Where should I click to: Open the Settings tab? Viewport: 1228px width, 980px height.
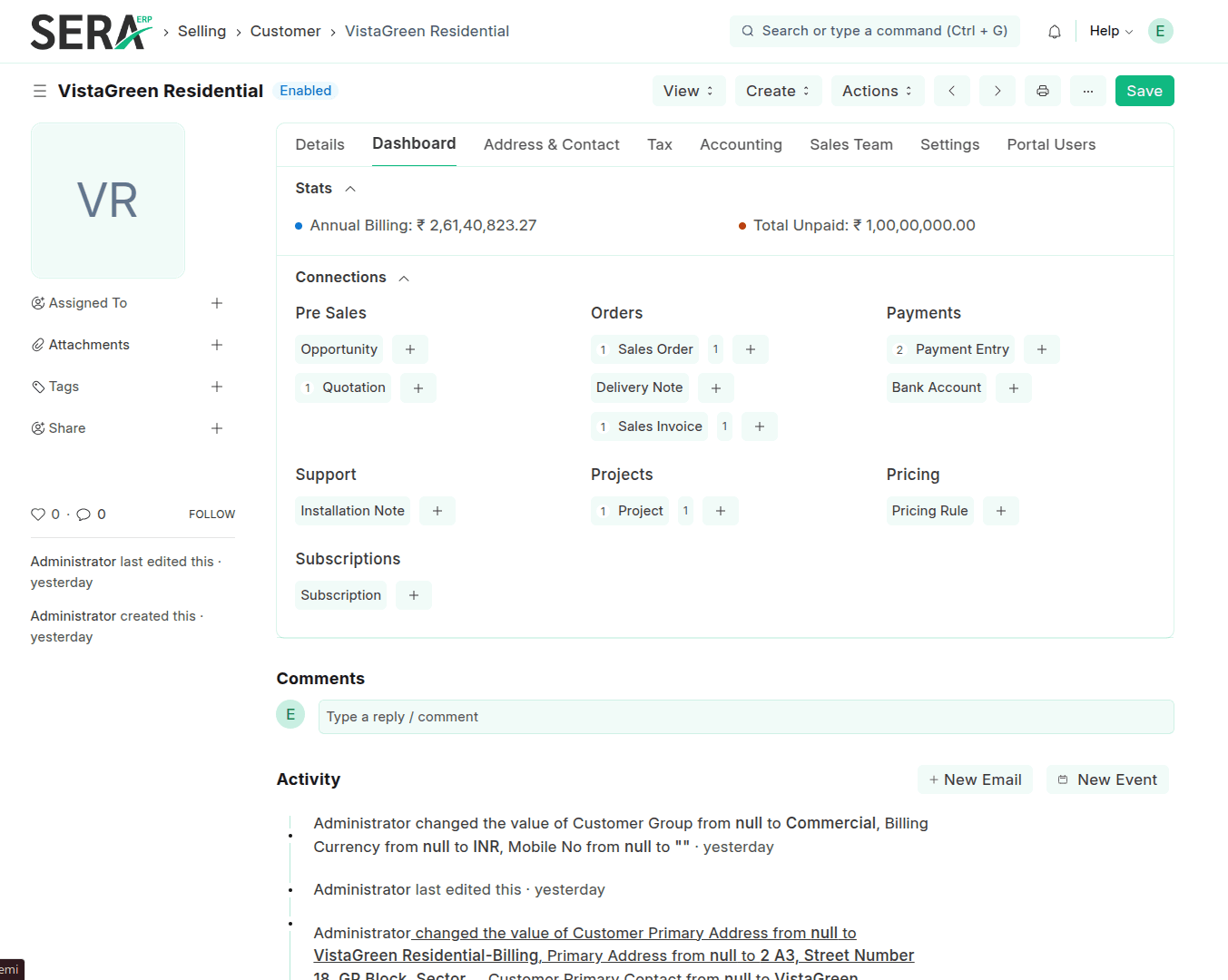[x=949, y=144]
